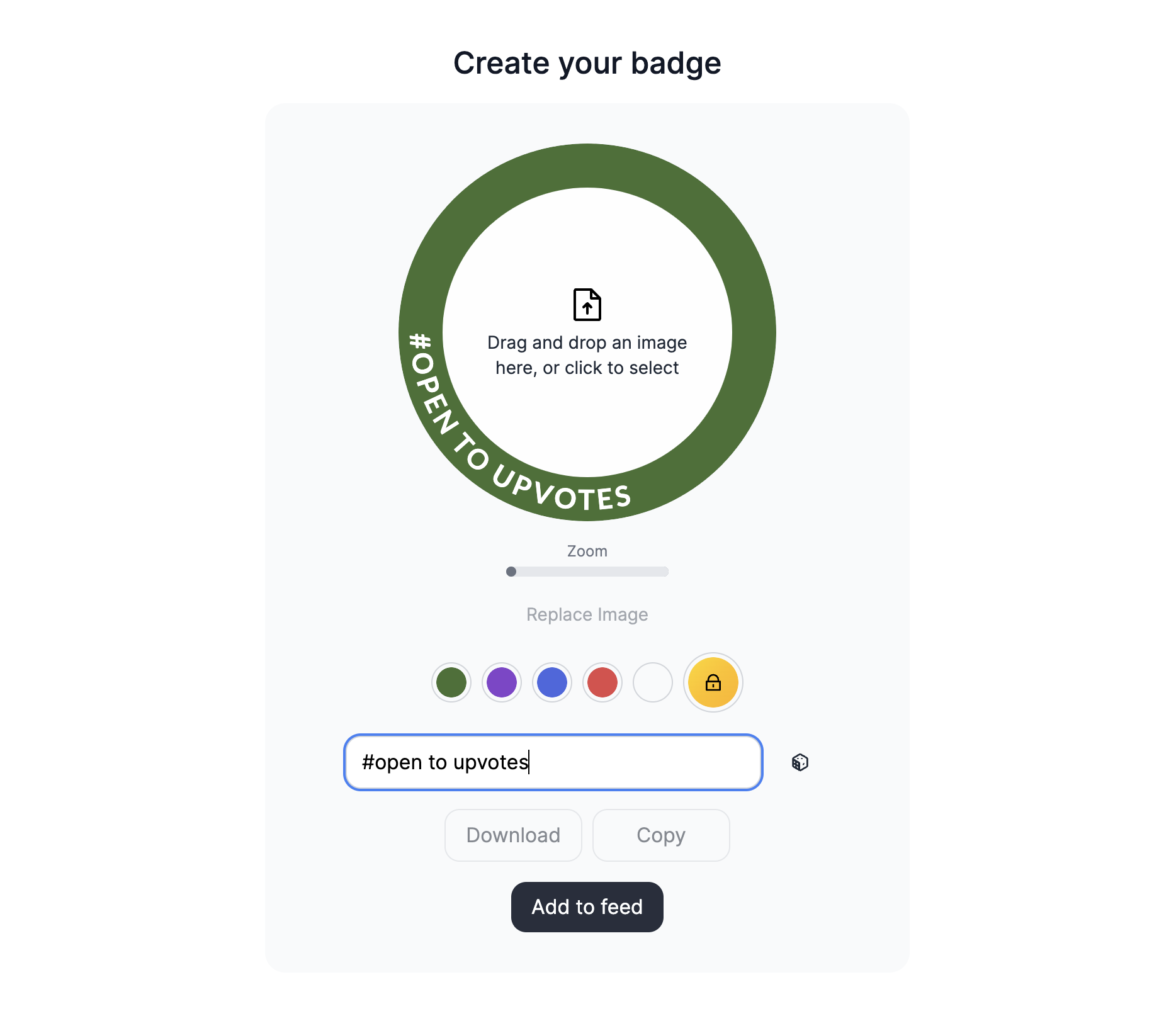Viewport: 1176px width, 1016px height.
Task: Choose the blue color swatch
Action: (x=552, y=682)
